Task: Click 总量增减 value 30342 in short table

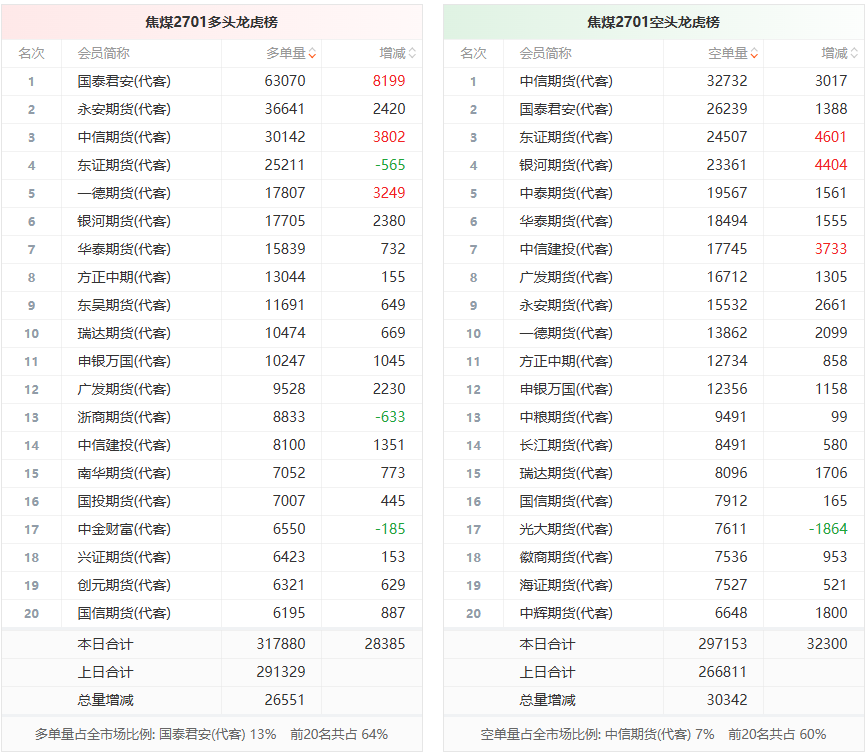Action: pos(727,700)
